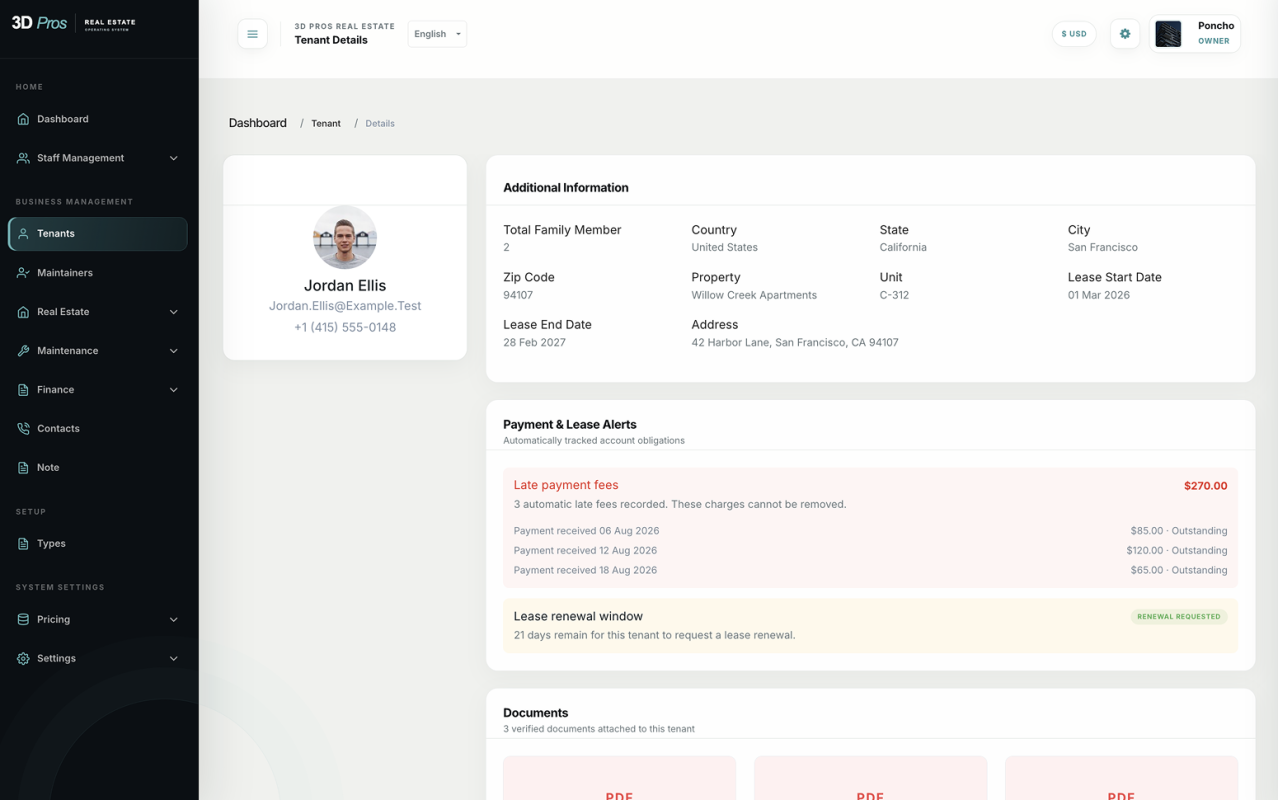Click the $ USD currency button
This screenshot has height=800, width=1278.
click(x=1074, y=34)
